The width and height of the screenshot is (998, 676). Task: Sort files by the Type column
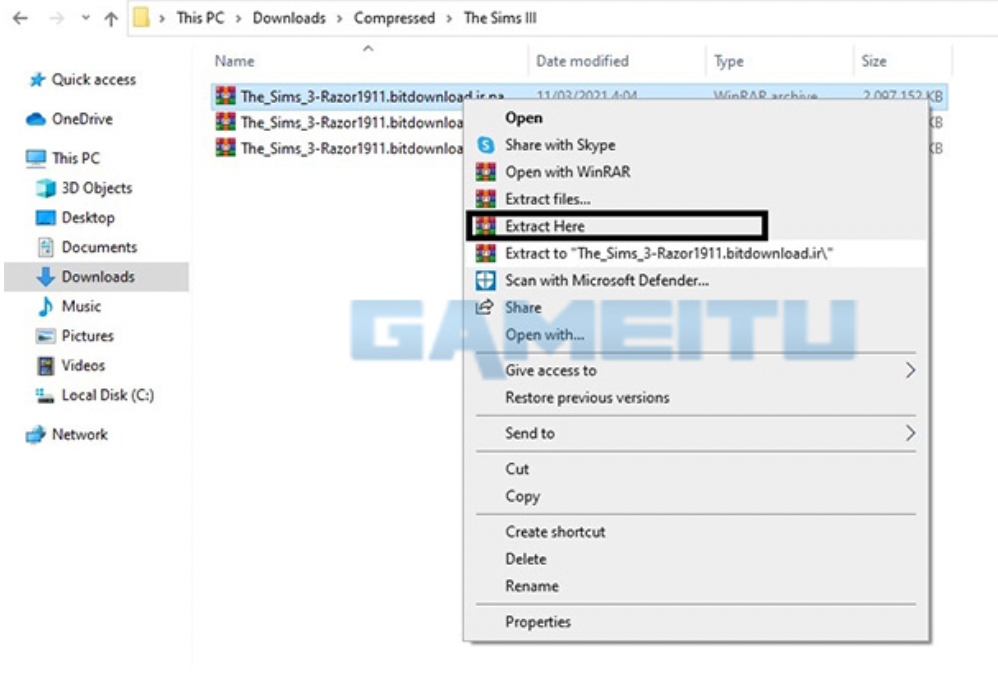(729, 61)
